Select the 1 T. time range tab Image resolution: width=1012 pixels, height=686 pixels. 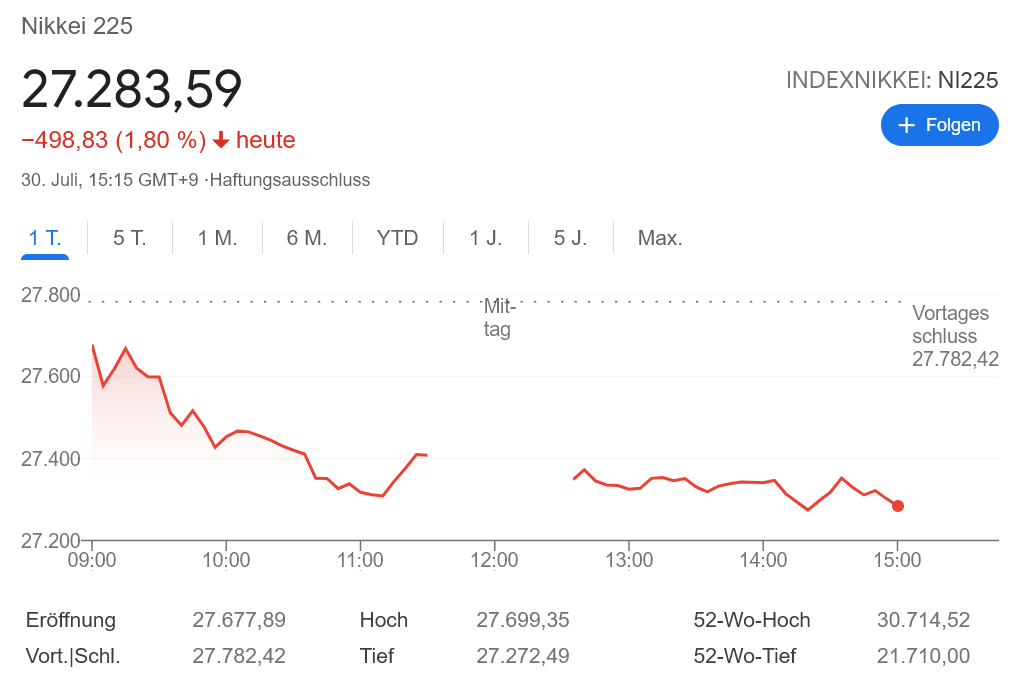[45, 238]
